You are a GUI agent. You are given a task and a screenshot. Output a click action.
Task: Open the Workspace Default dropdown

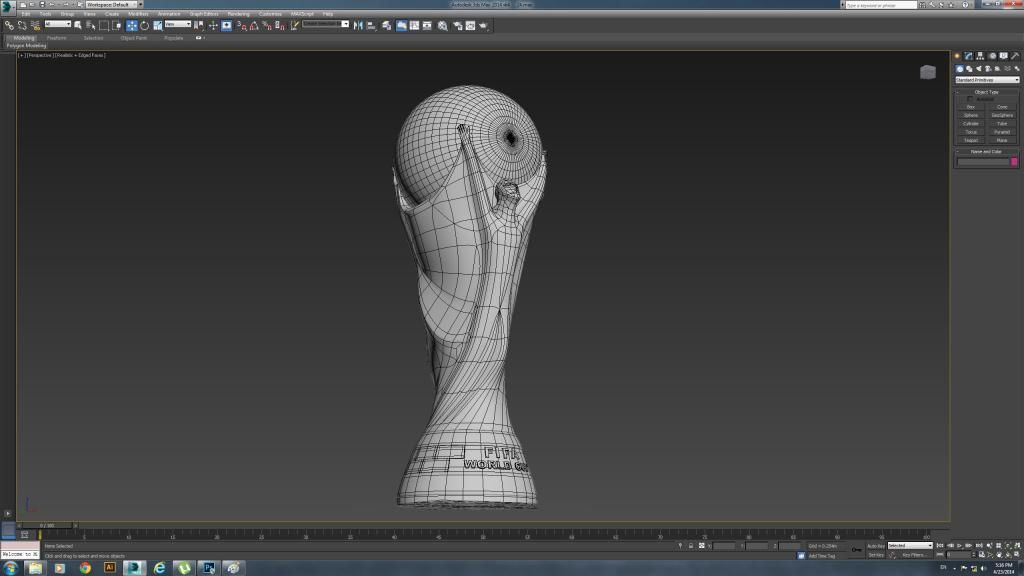pos(114,5)
